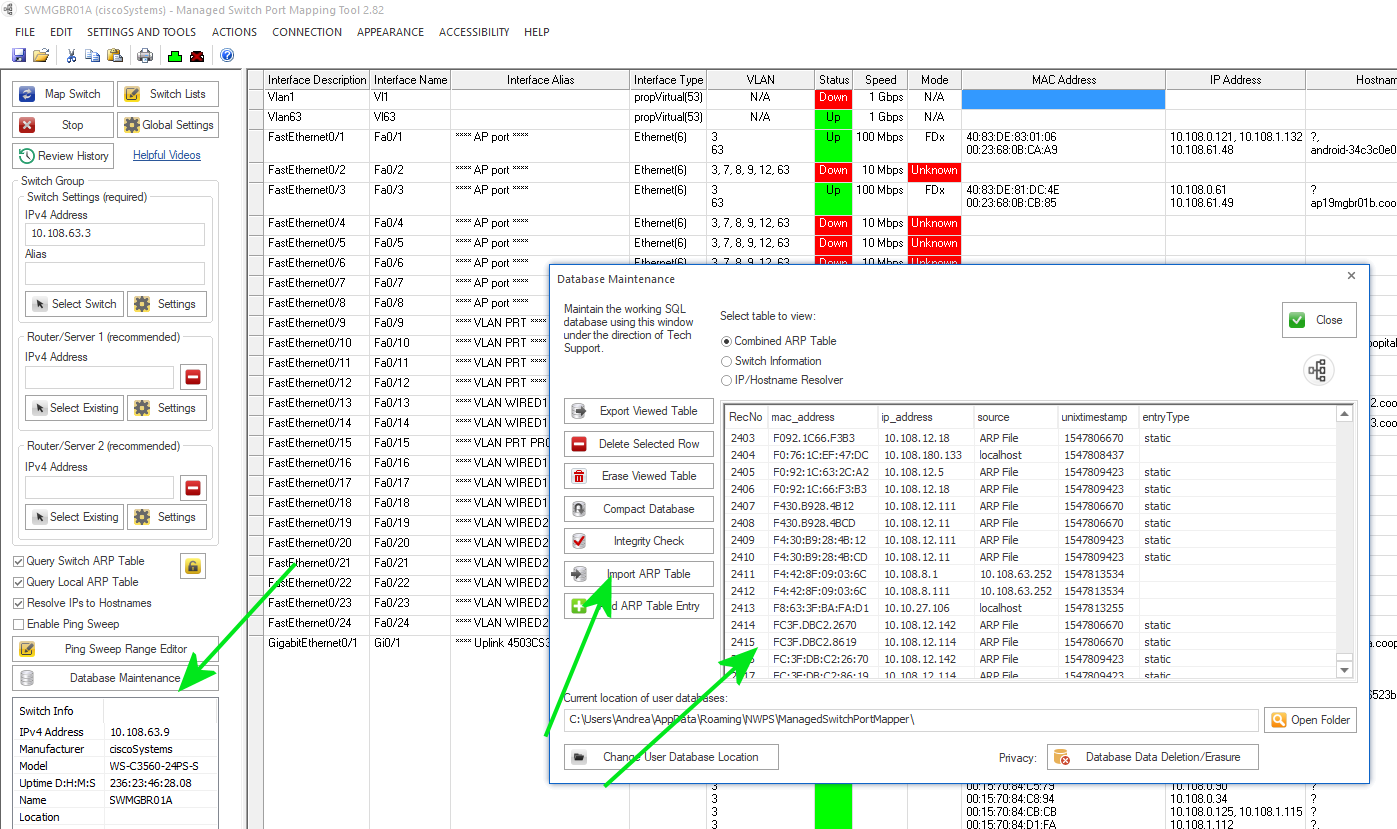Click the Alias input field

pos(115,273)
